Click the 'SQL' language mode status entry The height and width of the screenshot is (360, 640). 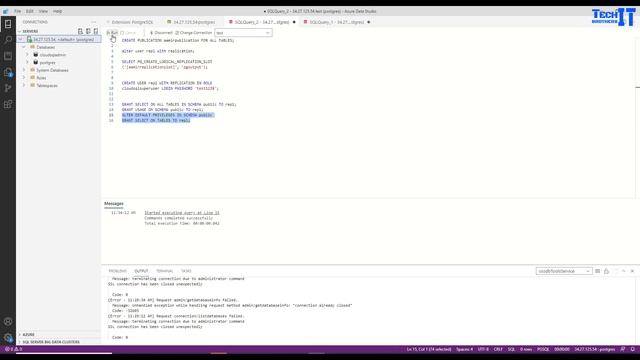pyautogui.click(x=511, y=349)
